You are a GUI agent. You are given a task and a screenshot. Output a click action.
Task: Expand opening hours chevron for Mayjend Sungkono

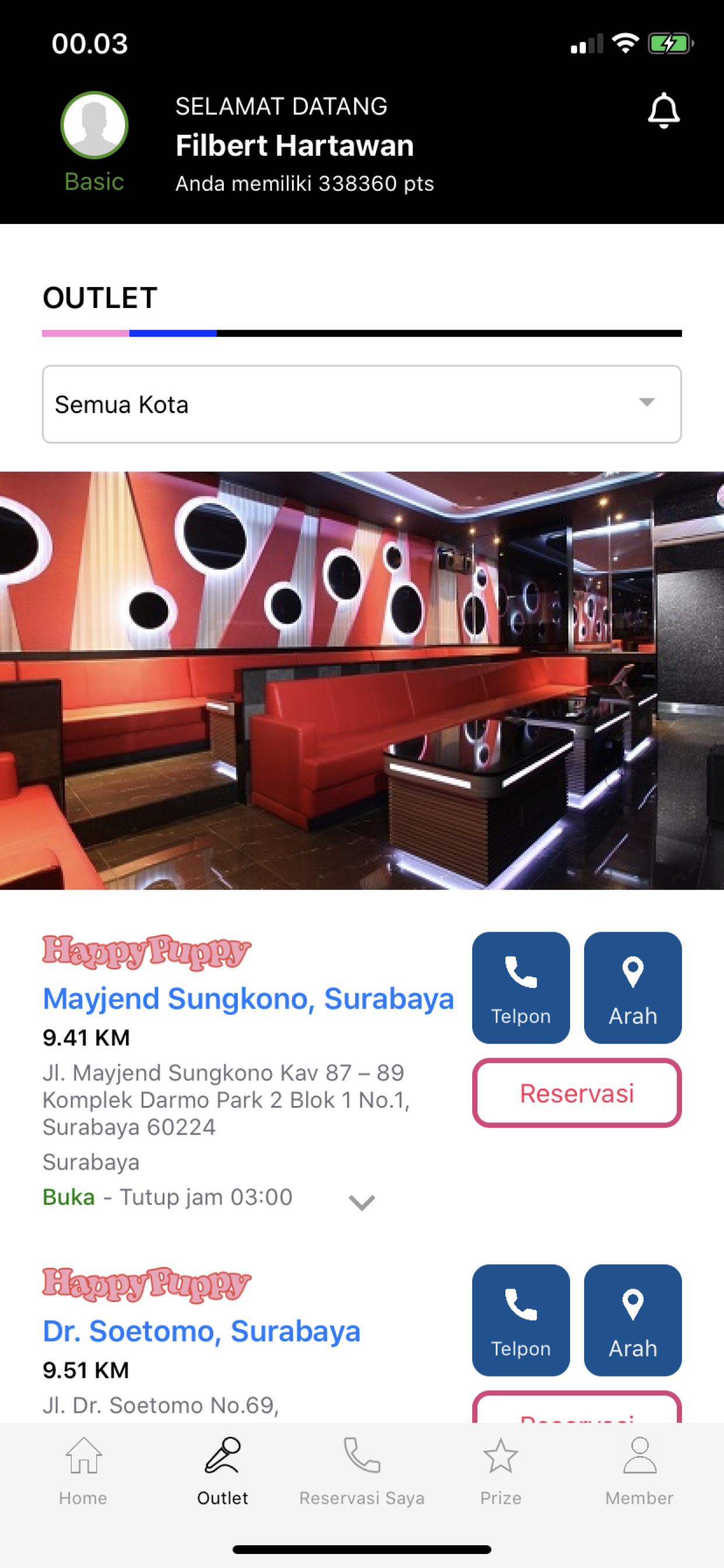click(361, 1202)
